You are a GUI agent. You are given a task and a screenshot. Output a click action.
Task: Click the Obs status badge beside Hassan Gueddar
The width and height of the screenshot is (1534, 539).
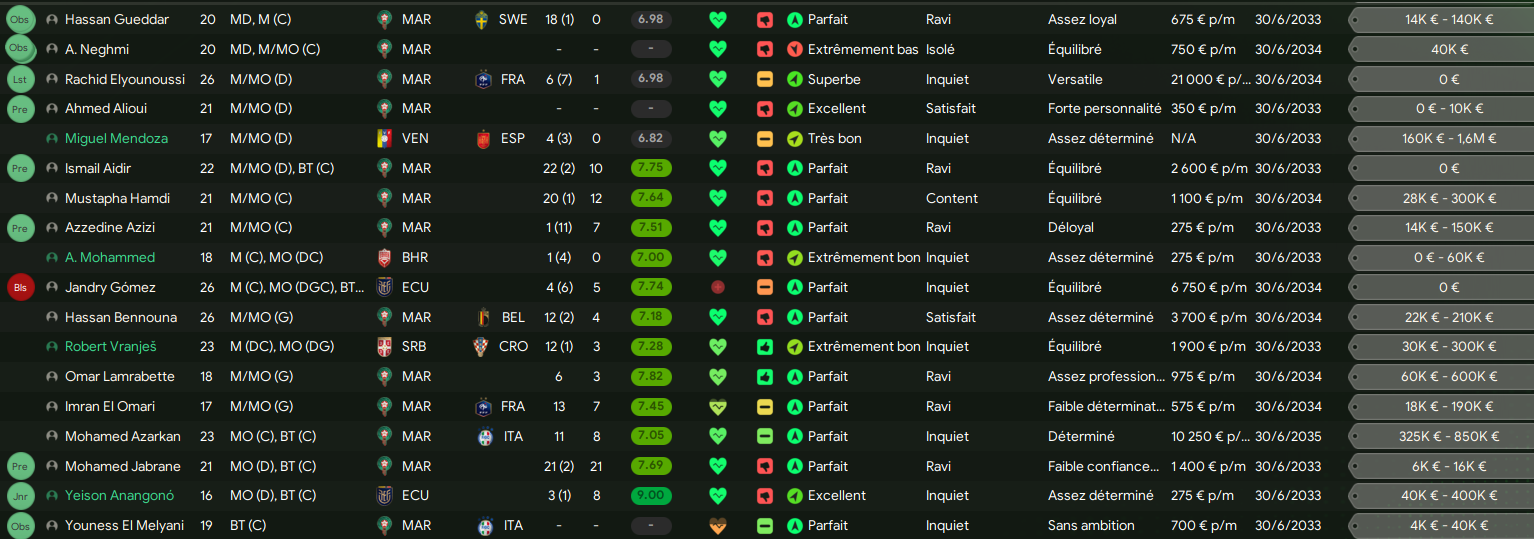coord(20,20)
